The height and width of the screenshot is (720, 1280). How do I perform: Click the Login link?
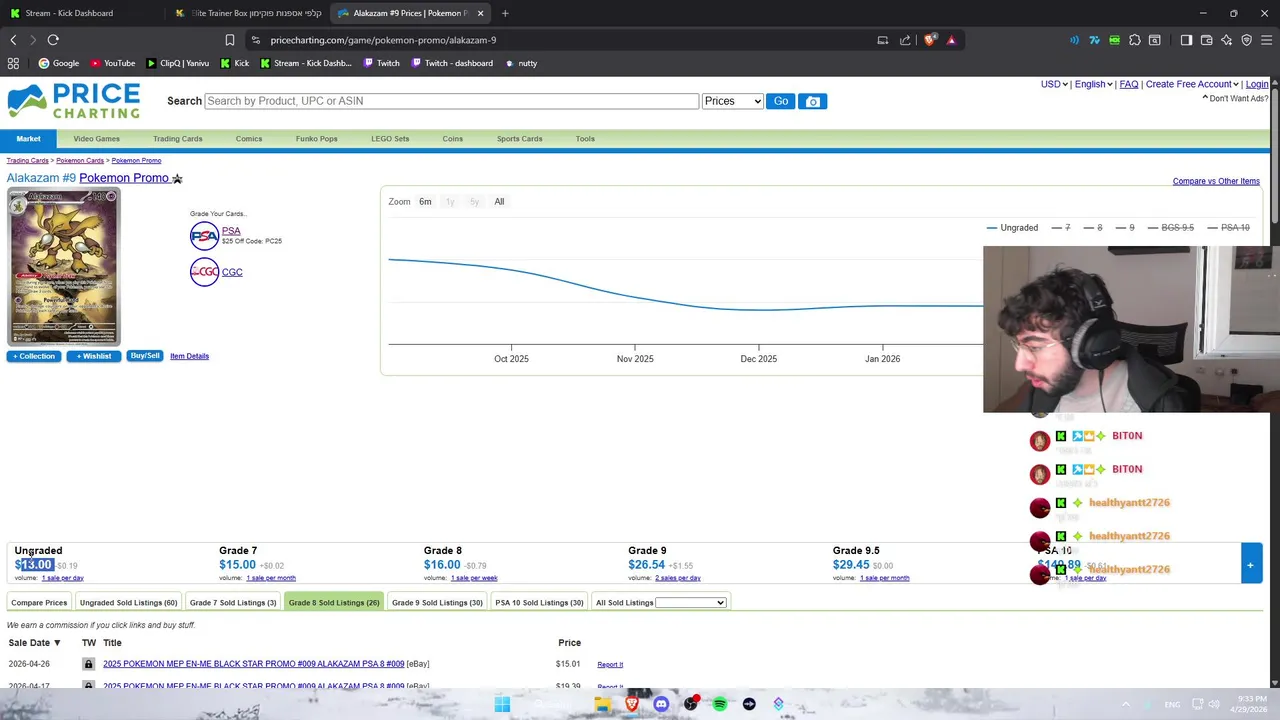pos(1257,84)
